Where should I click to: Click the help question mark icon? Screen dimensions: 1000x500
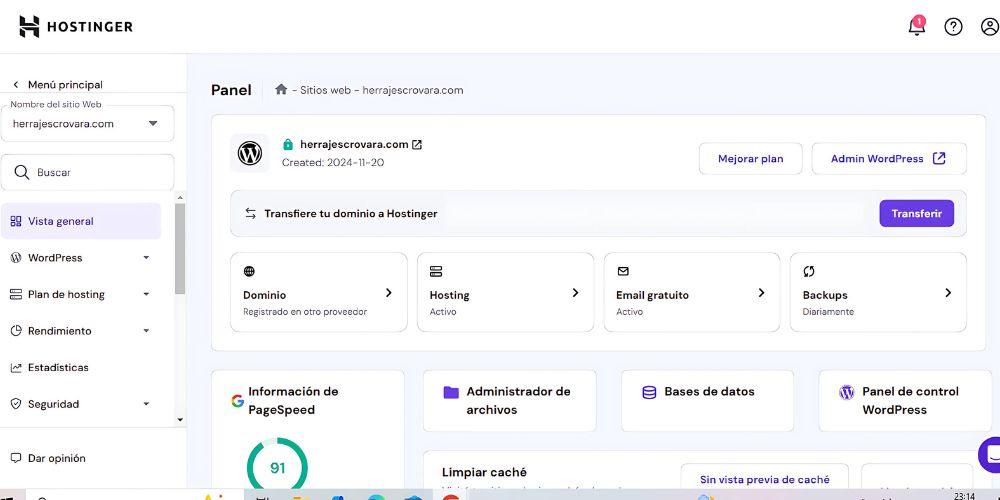tap(953, 27)
